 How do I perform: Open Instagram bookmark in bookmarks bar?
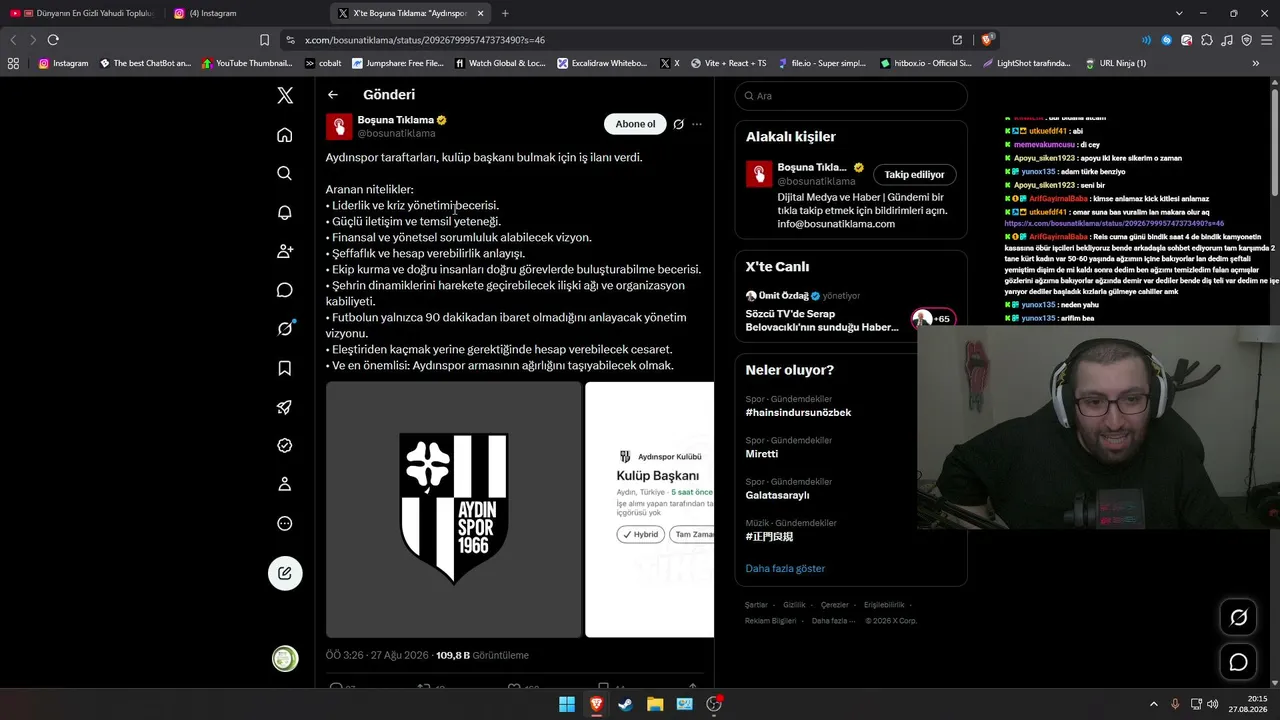click(63, 63)
